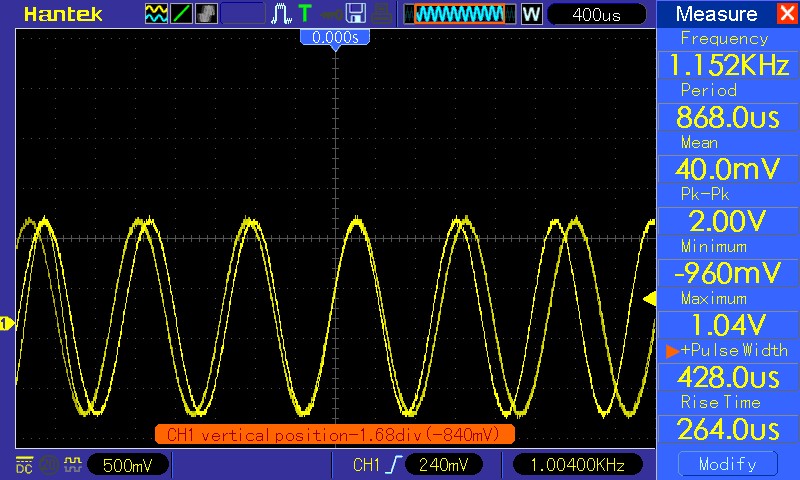Select the Period measurement label
The width and height of the screenshot is (800, 480).
709,90
